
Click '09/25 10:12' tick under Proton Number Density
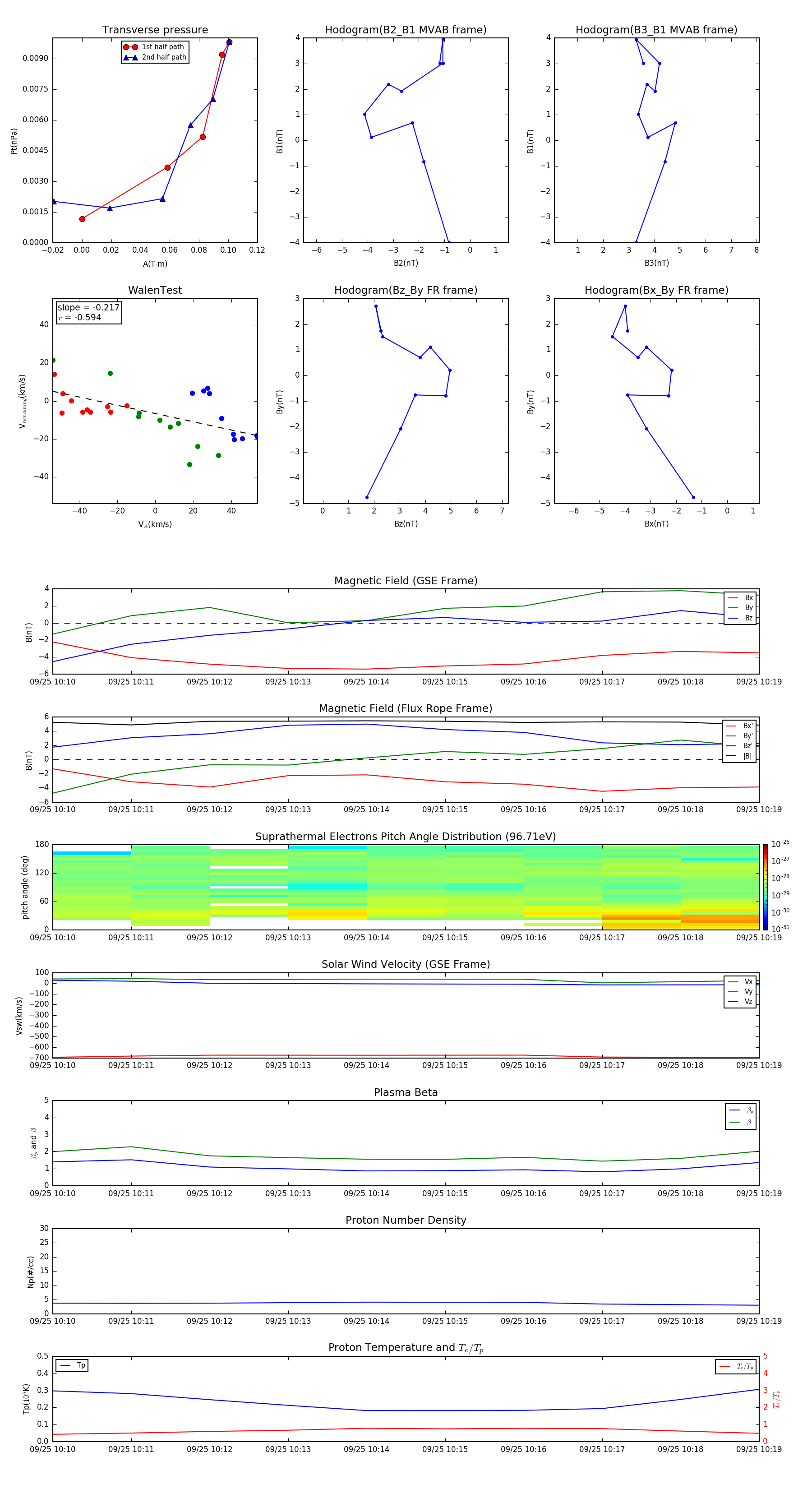209,1321
